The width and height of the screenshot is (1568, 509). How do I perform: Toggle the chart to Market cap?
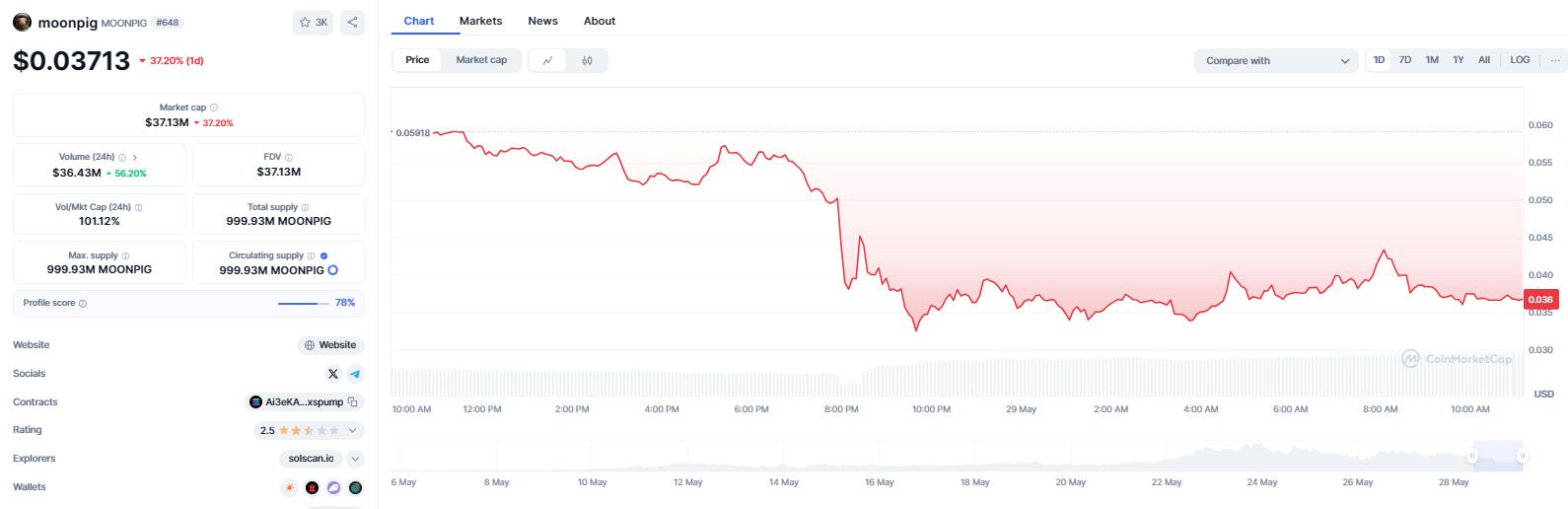[481, 60]
